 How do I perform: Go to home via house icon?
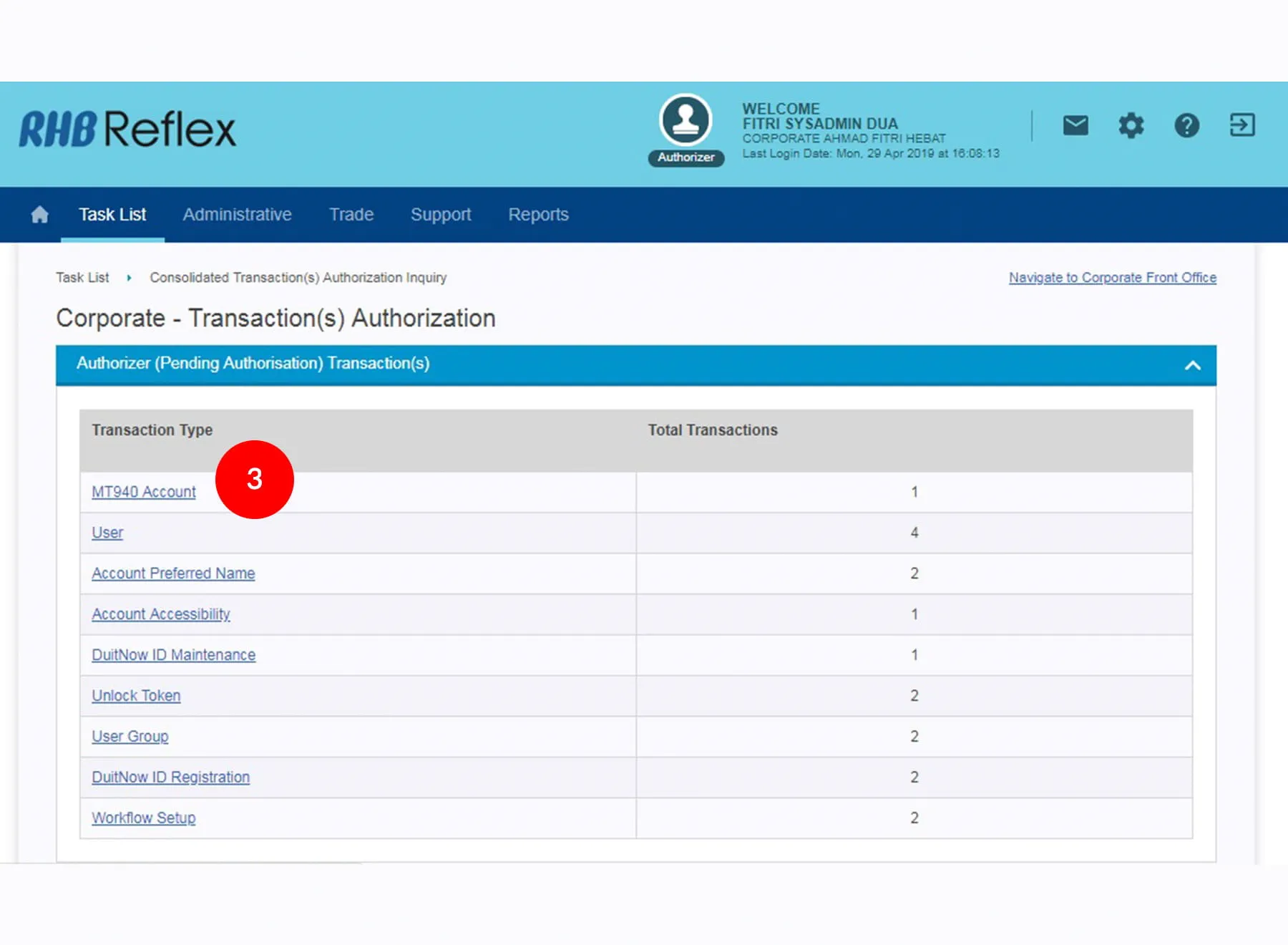(40, 215)
